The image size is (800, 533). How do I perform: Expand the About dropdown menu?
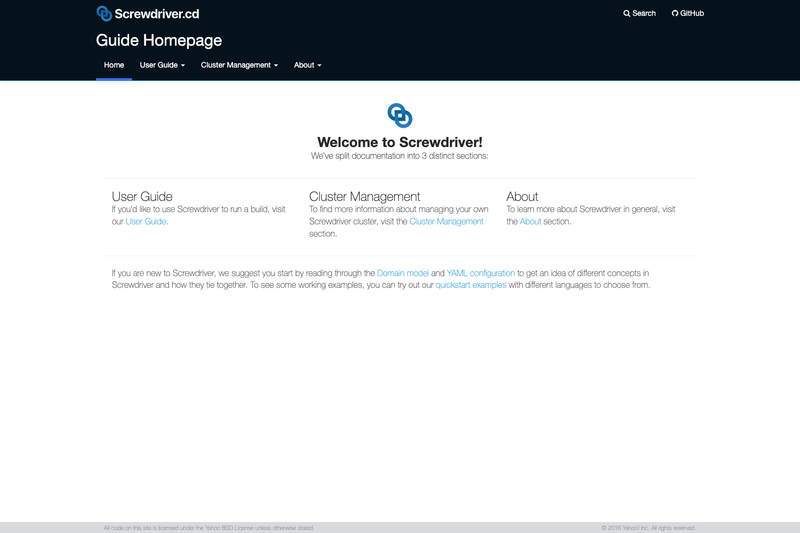click(308, 65)
